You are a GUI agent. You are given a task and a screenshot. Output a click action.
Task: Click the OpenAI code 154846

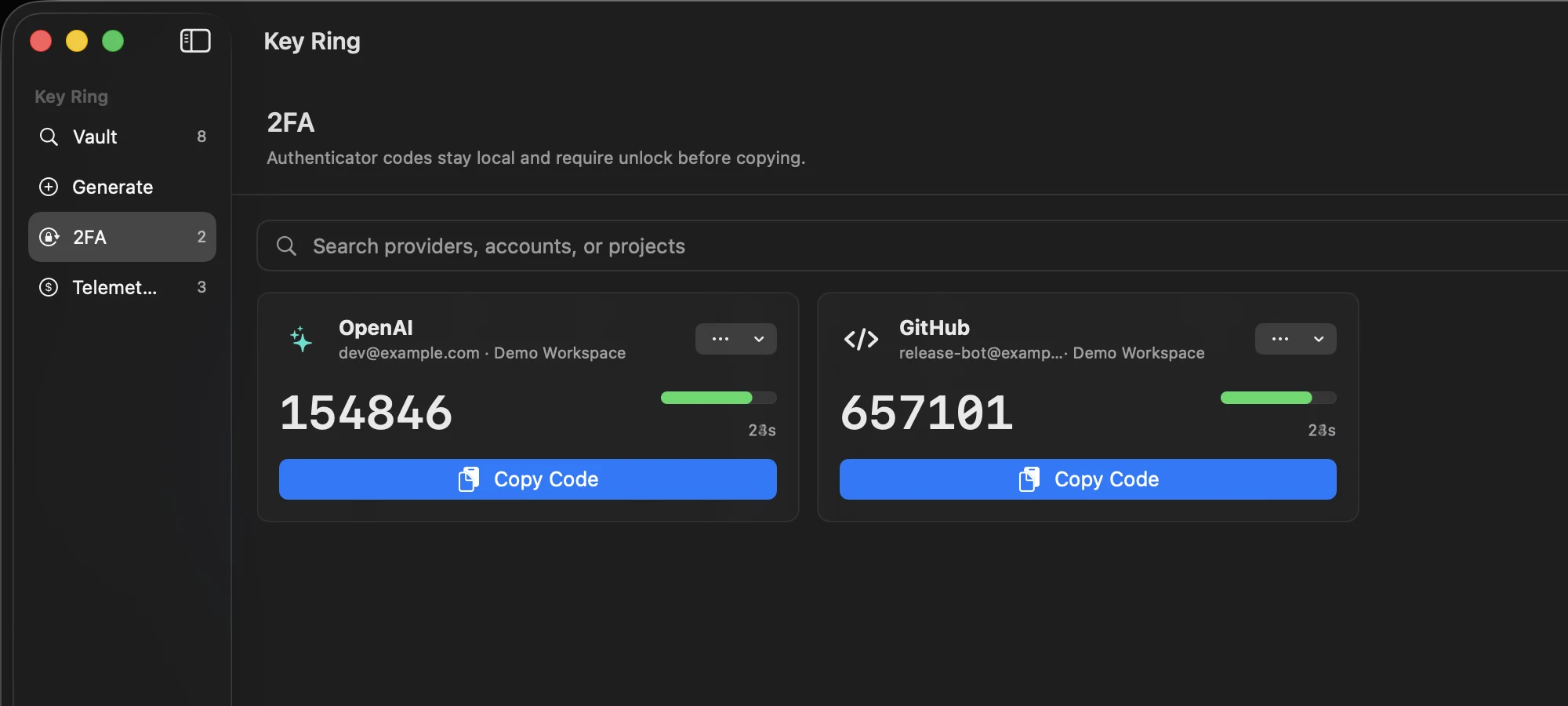[366, 413]
